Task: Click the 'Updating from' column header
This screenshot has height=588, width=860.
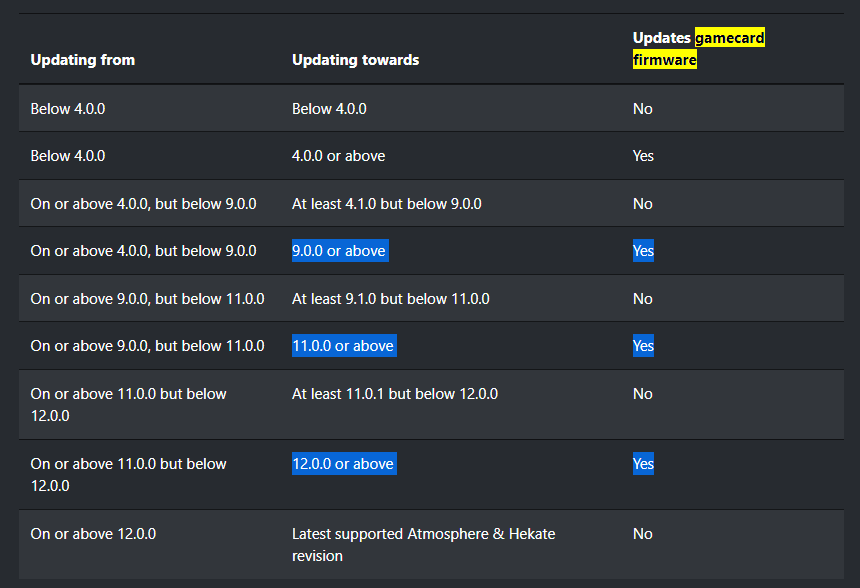Action: click(82, 60)
